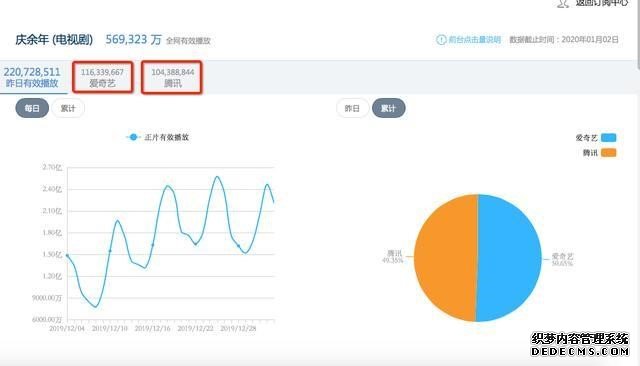Switch line chart to 累计 view
640x366 pixels.
(68, 108)
